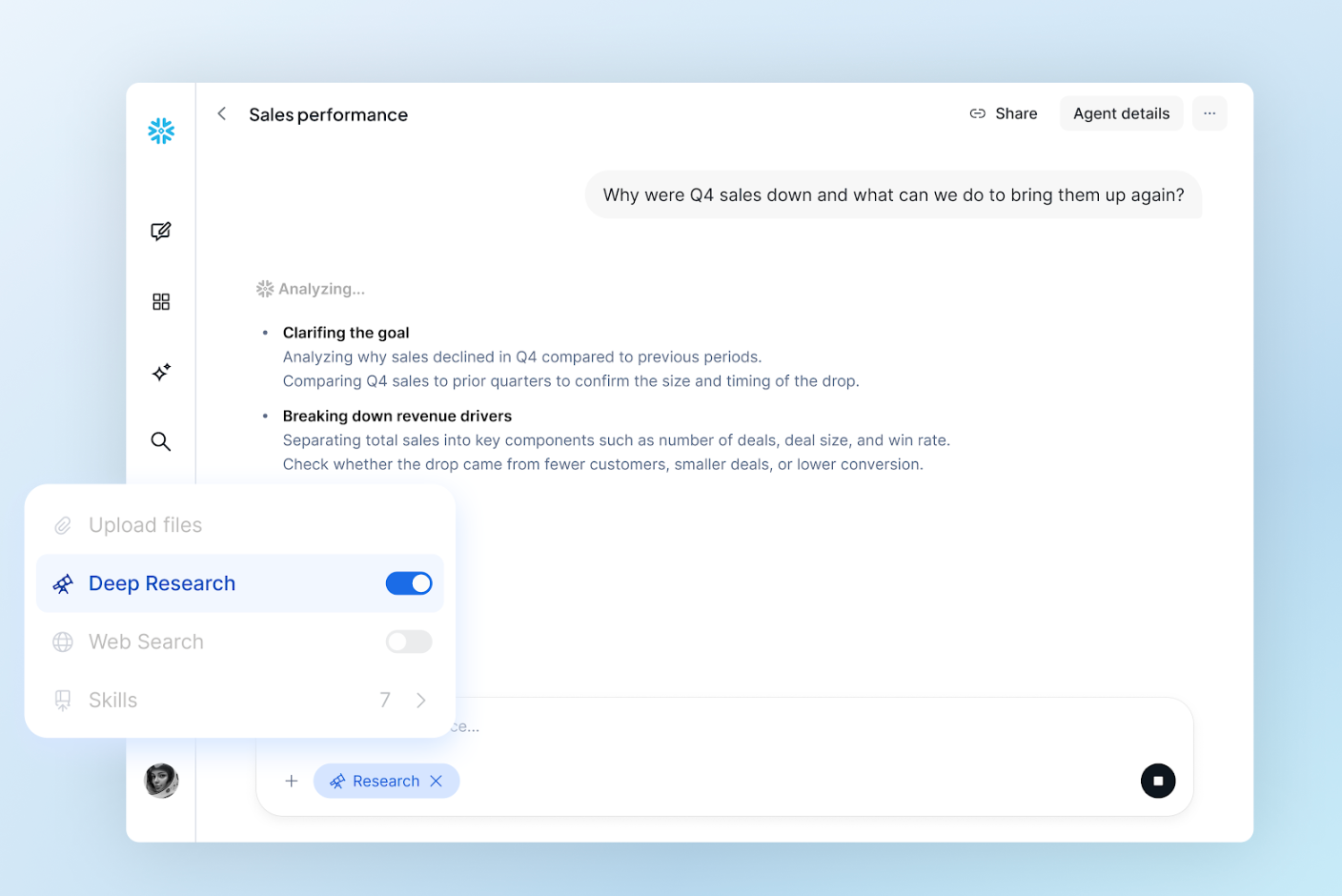Screen dimensions: 1342x896
Task: Open Agent details
Action: tap(1121, 113)
